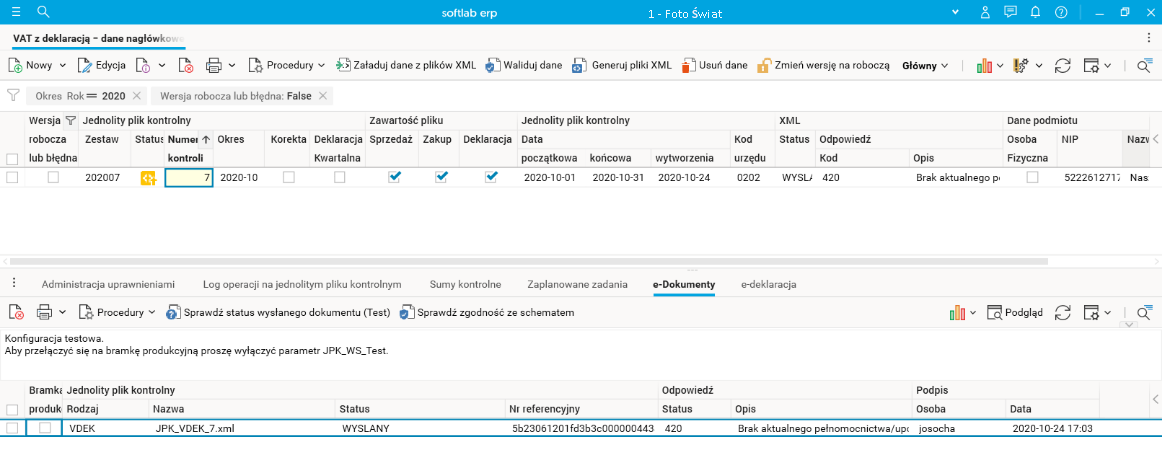Toggle the Osoba Fizyczna checkbox in the row
The height and width of the screenshot is (469, 1162).
1032,177
